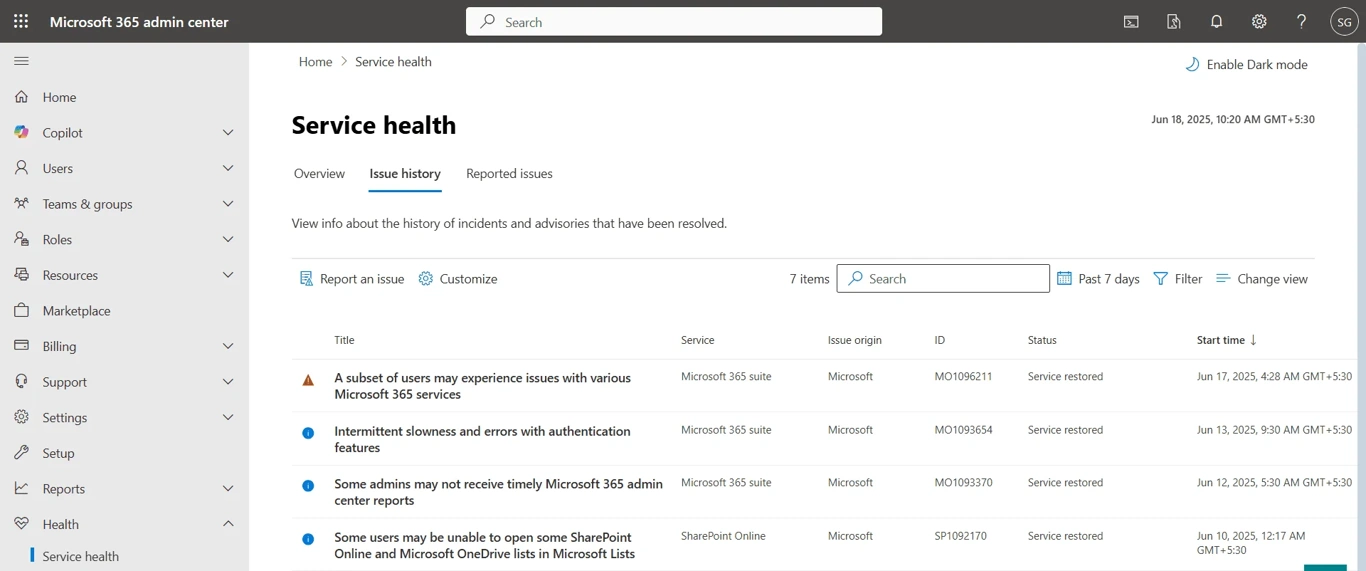Click the Setup wrench icon
This screenshot has height=571, width=1366.
point(21,452)
